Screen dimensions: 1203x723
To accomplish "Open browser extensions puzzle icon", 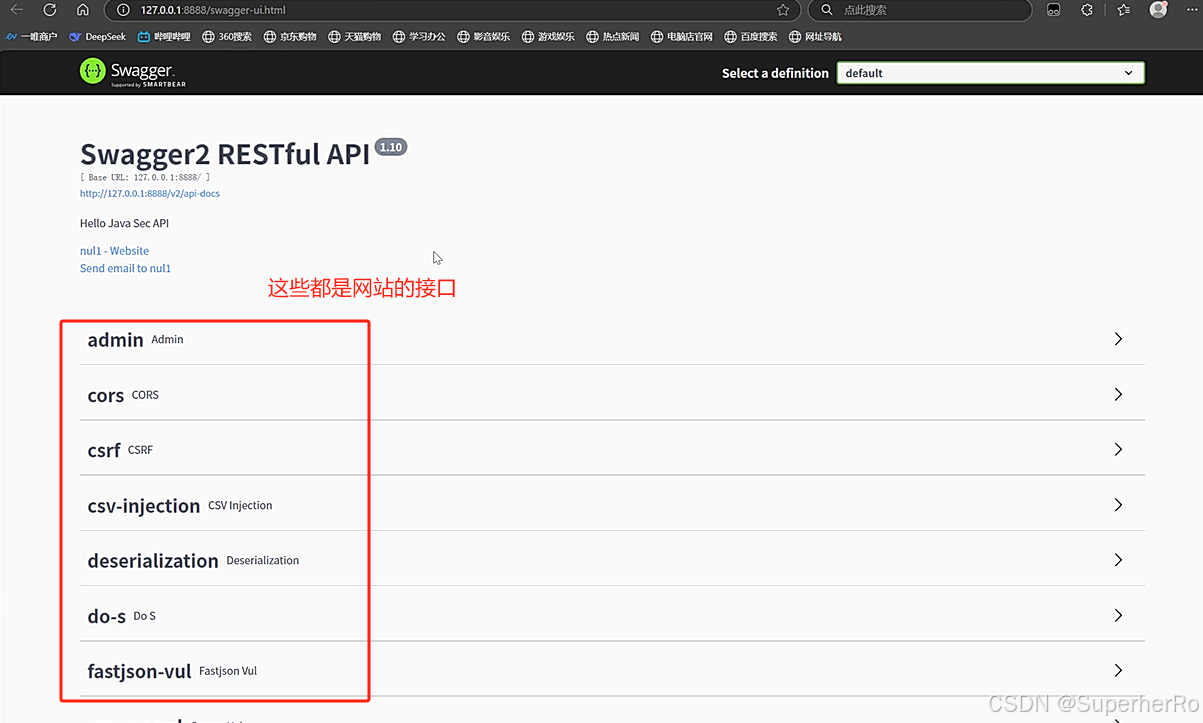I will click(x=1087, y=10).
